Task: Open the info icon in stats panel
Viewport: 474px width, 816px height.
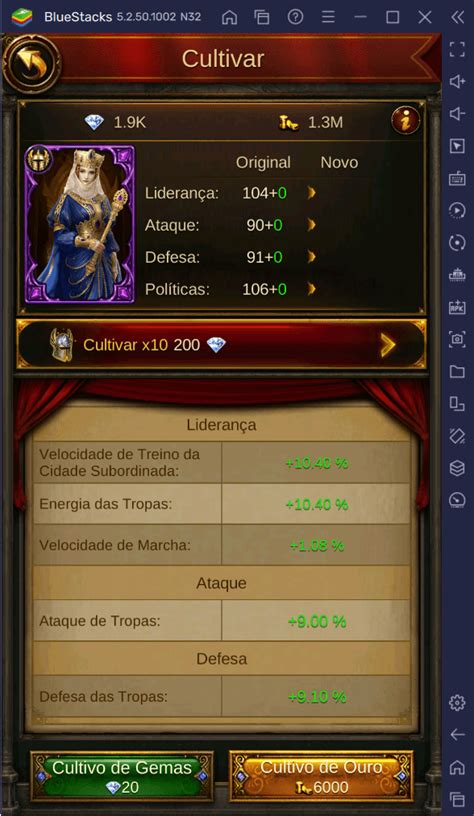Action: coord(405,121)
